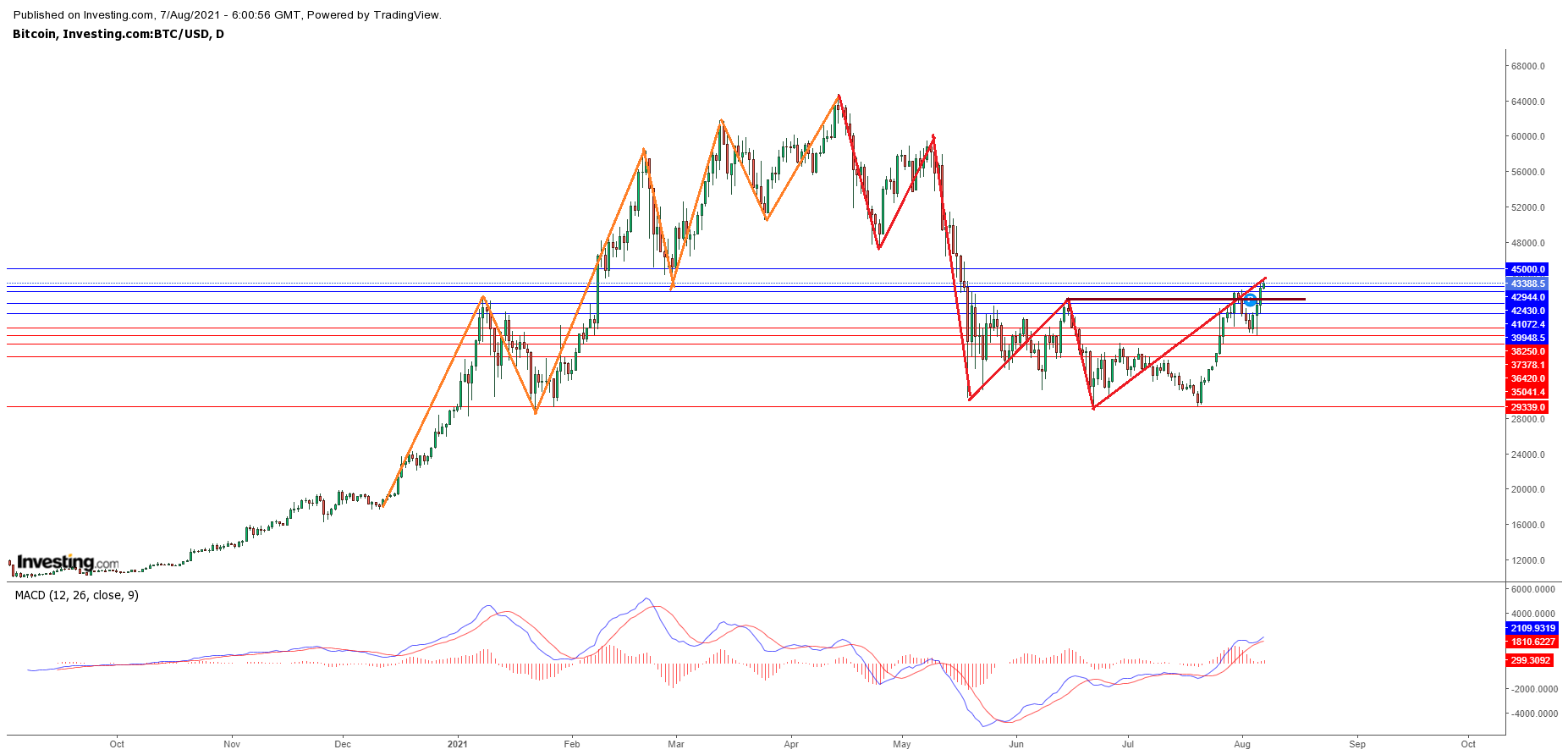Click the Bitcoin BTC/USD symbol title

click(x=118, y=34)
